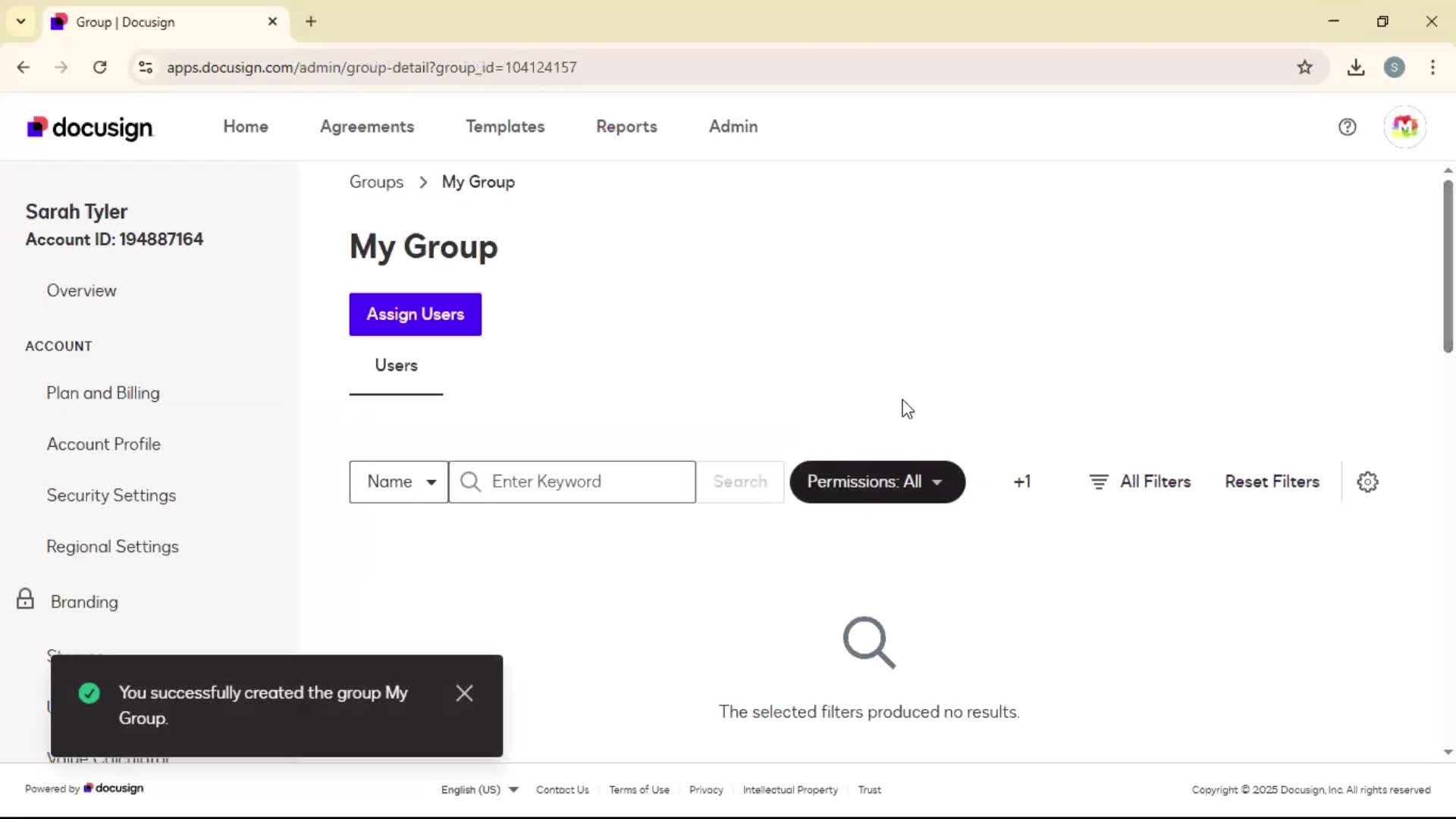Open Overview in sidebar
The width and height of the screenshot is (1456, 819).
coord(81,290)
